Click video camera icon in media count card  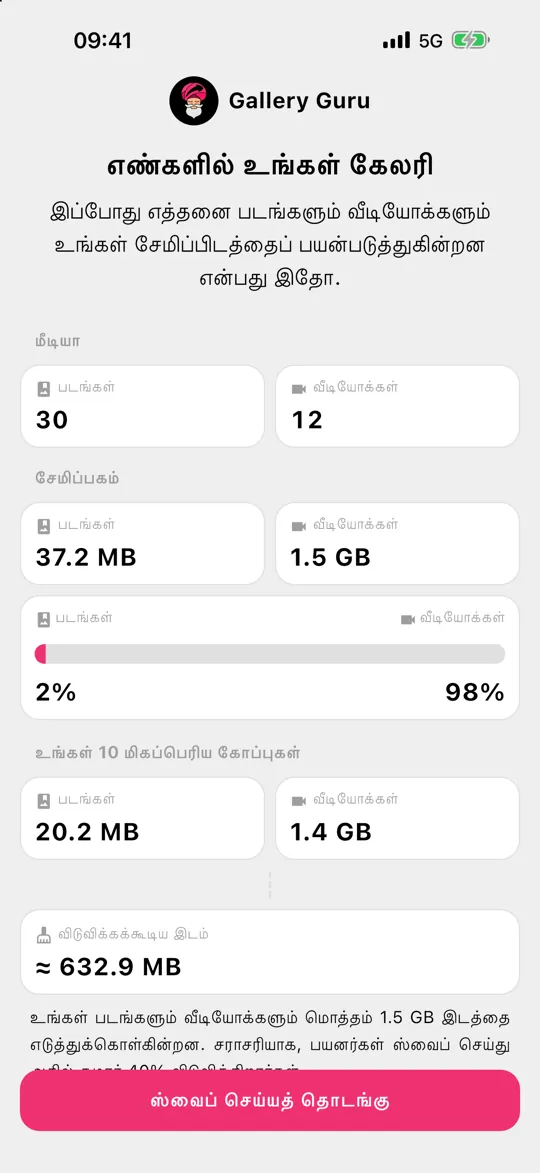coord(298,389)
